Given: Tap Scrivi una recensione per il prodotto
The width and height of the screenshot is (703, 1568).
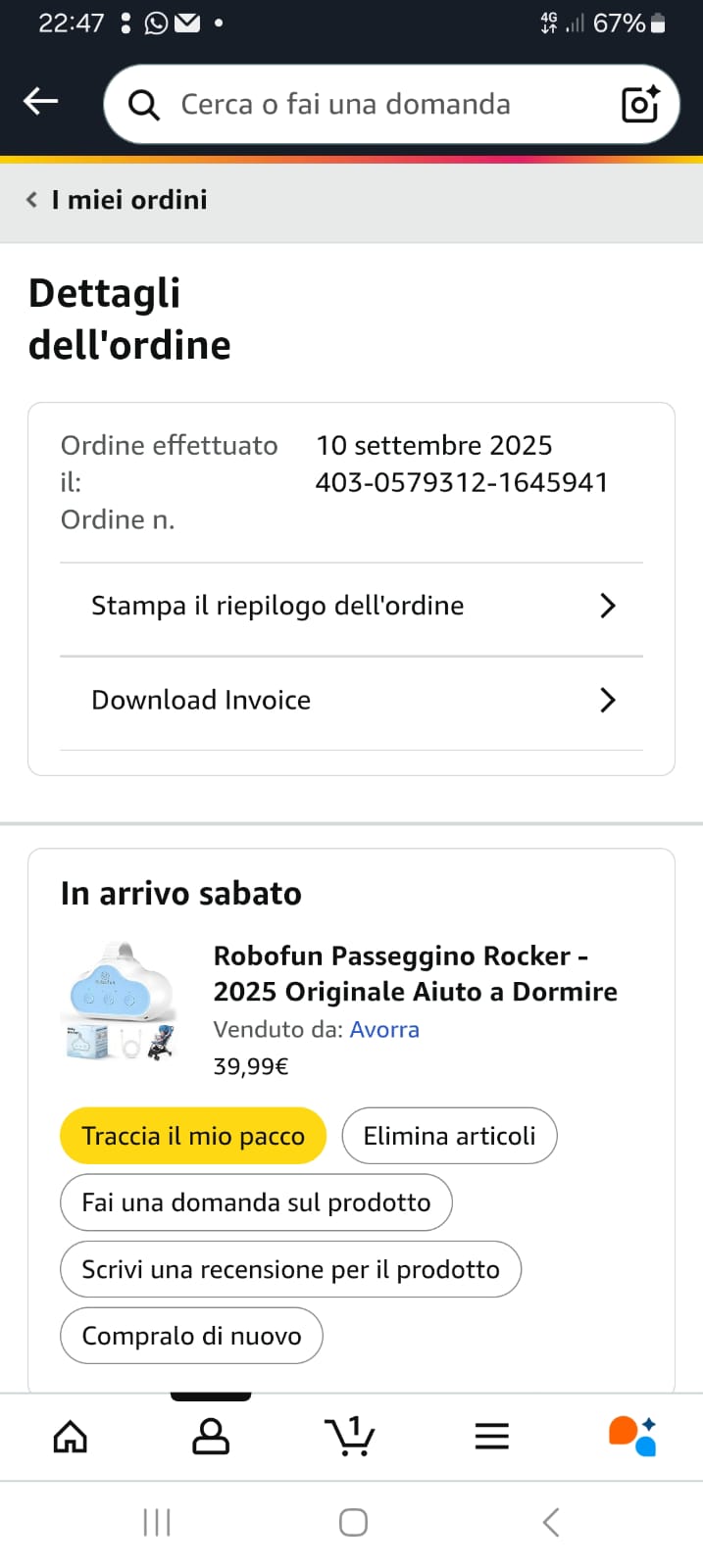Looking at the screenshot, I should [290, 1269].
